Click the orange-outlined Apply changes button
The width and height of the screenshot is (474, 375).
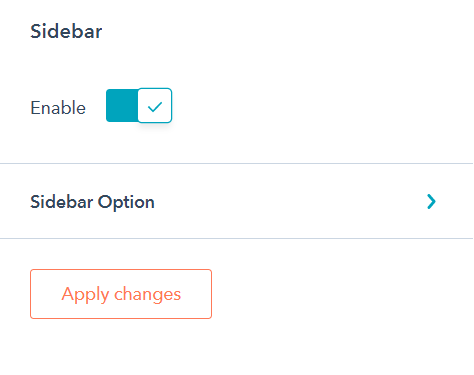[x=121, y=294]
